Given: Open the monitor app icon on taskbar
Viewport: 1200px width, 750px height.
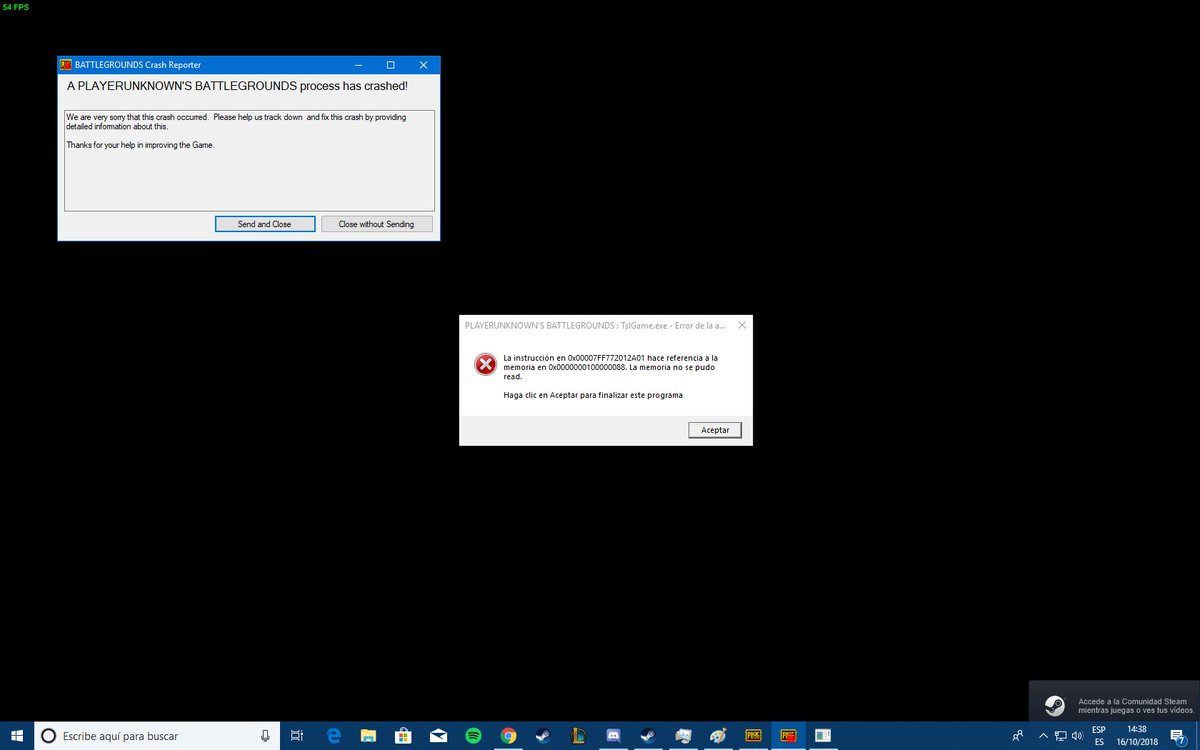Looking at the screenshot, I should [683, 736].
